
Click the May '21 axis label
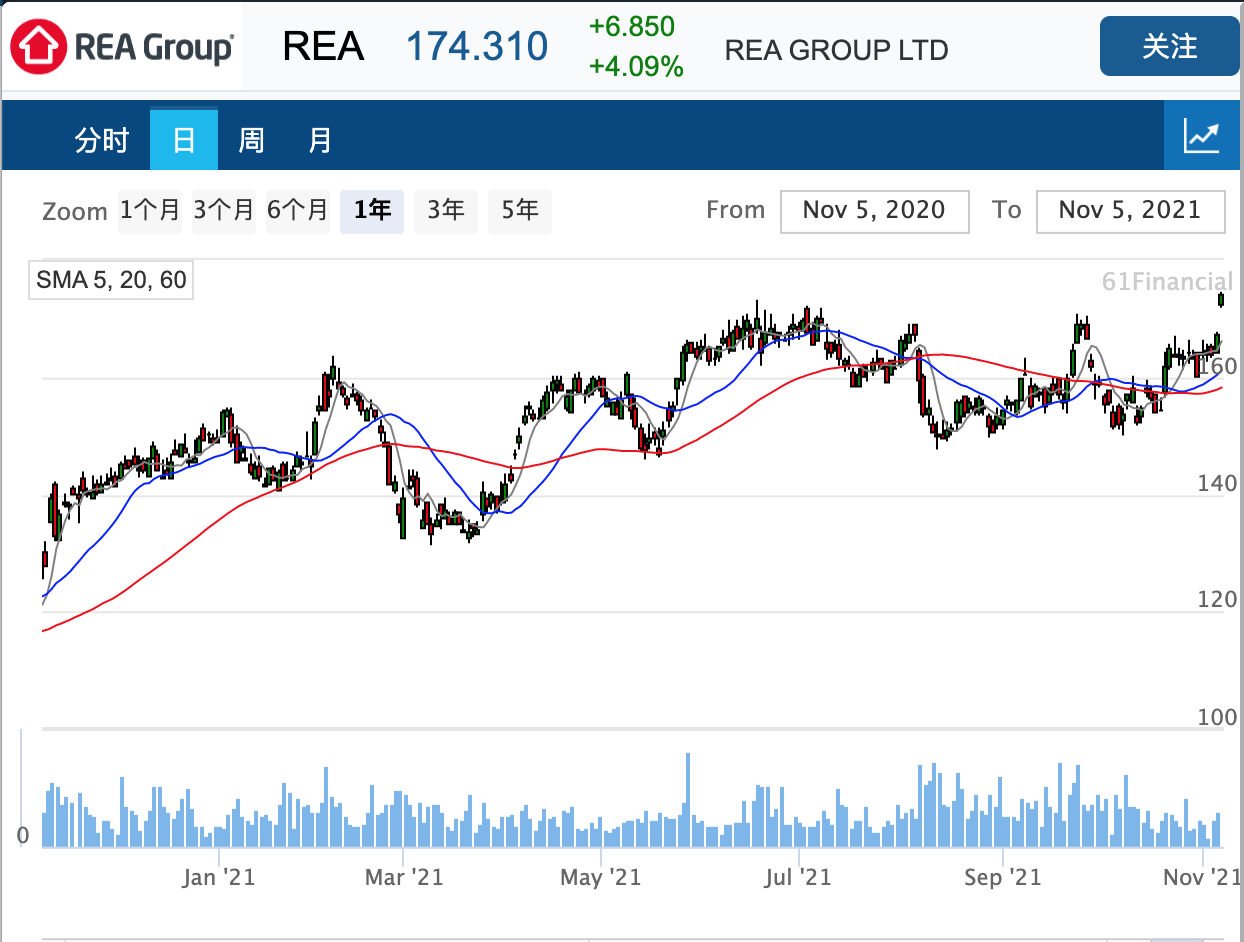pos(600,878)
